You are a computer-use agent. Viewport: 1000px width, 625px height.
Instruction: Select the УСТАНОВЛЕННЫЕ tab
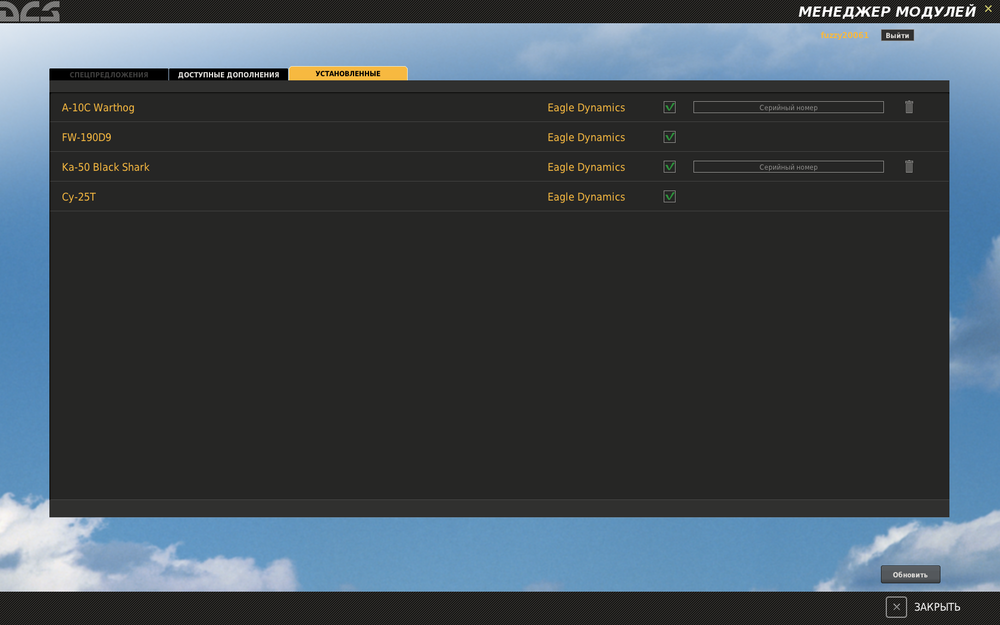coord(348,73)
